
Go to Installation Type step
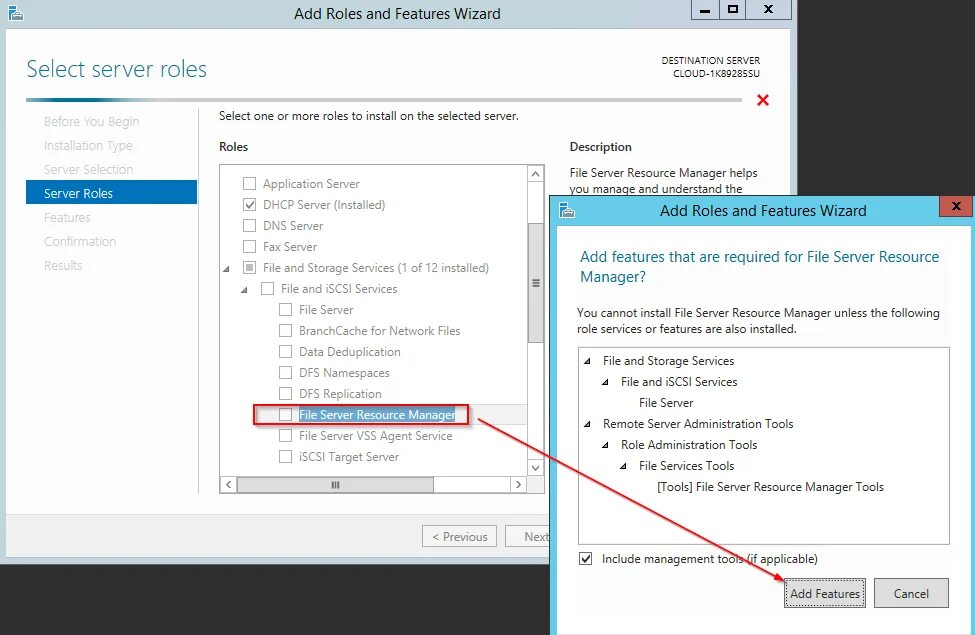88,146
